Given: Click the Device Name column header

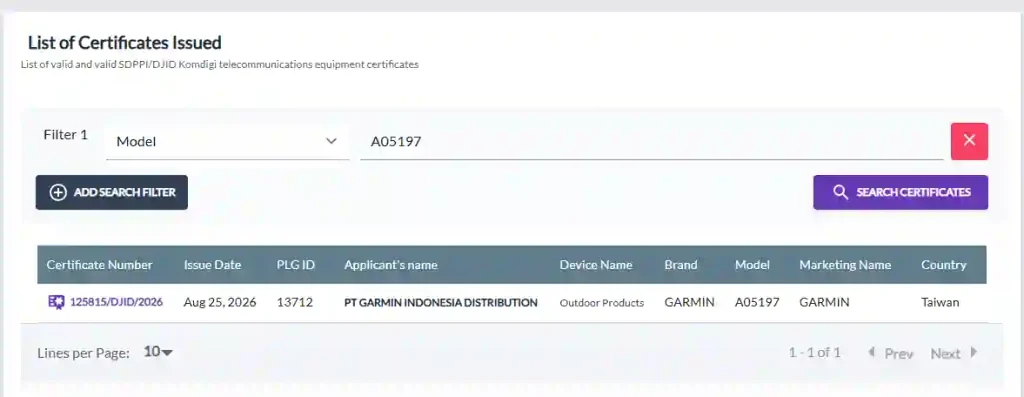Looking at the screenshot, I should click(x=596, y=265).
